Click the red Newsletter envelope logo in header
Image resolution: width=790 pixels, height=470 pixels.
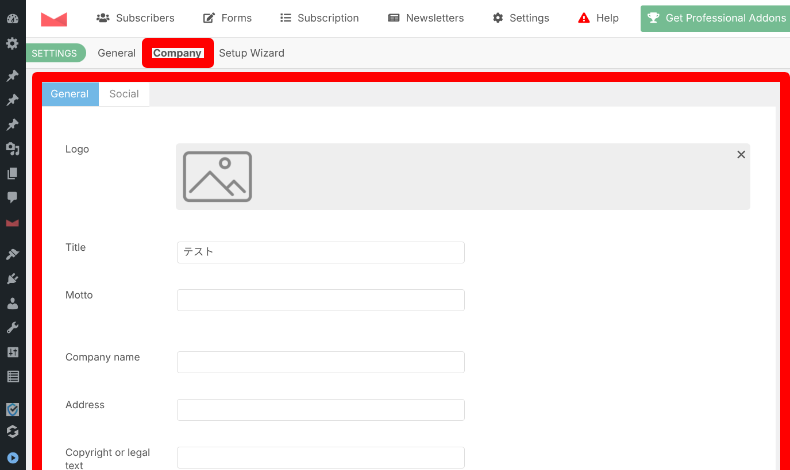tap(54, 19)
